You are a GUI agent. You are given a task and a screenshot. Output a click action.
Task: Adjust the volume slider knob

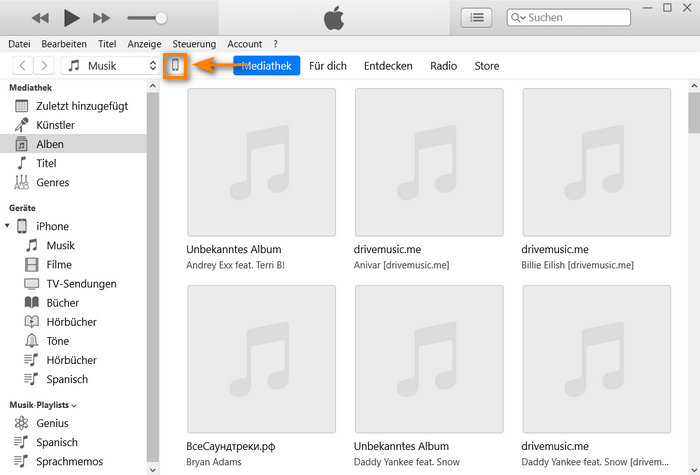161,18
